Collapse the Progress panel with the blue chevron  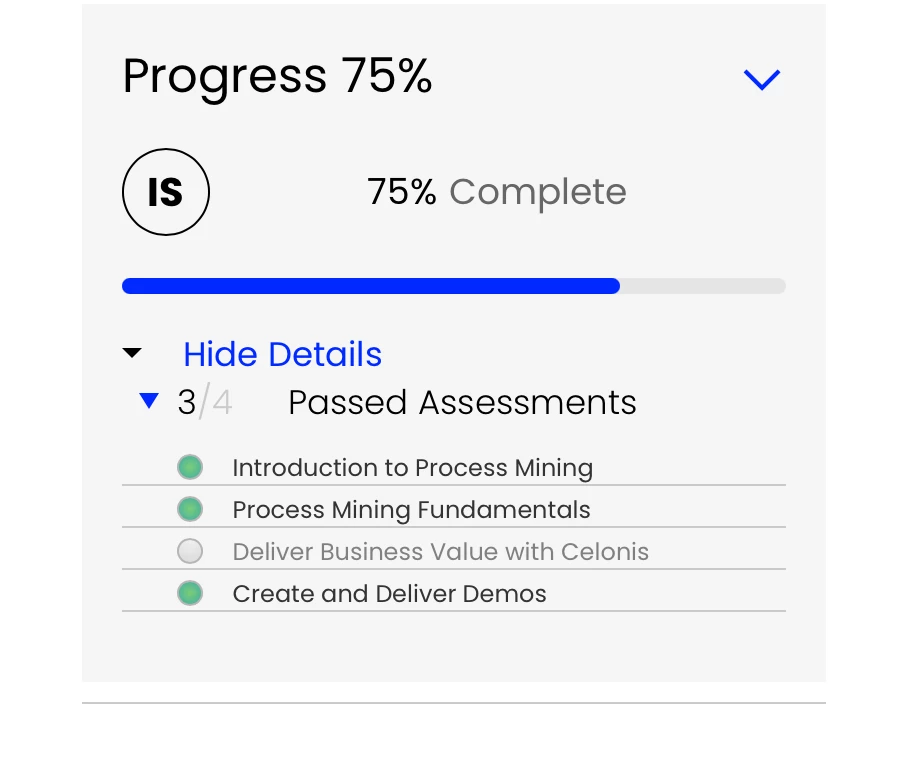(761, 79)
